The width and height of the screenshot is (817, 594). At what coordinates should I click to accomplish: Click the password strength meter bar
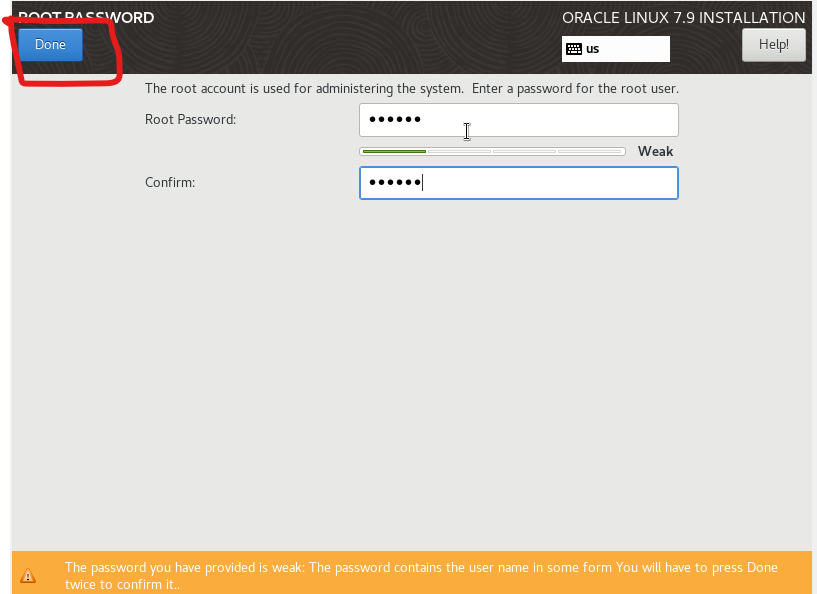492,152
